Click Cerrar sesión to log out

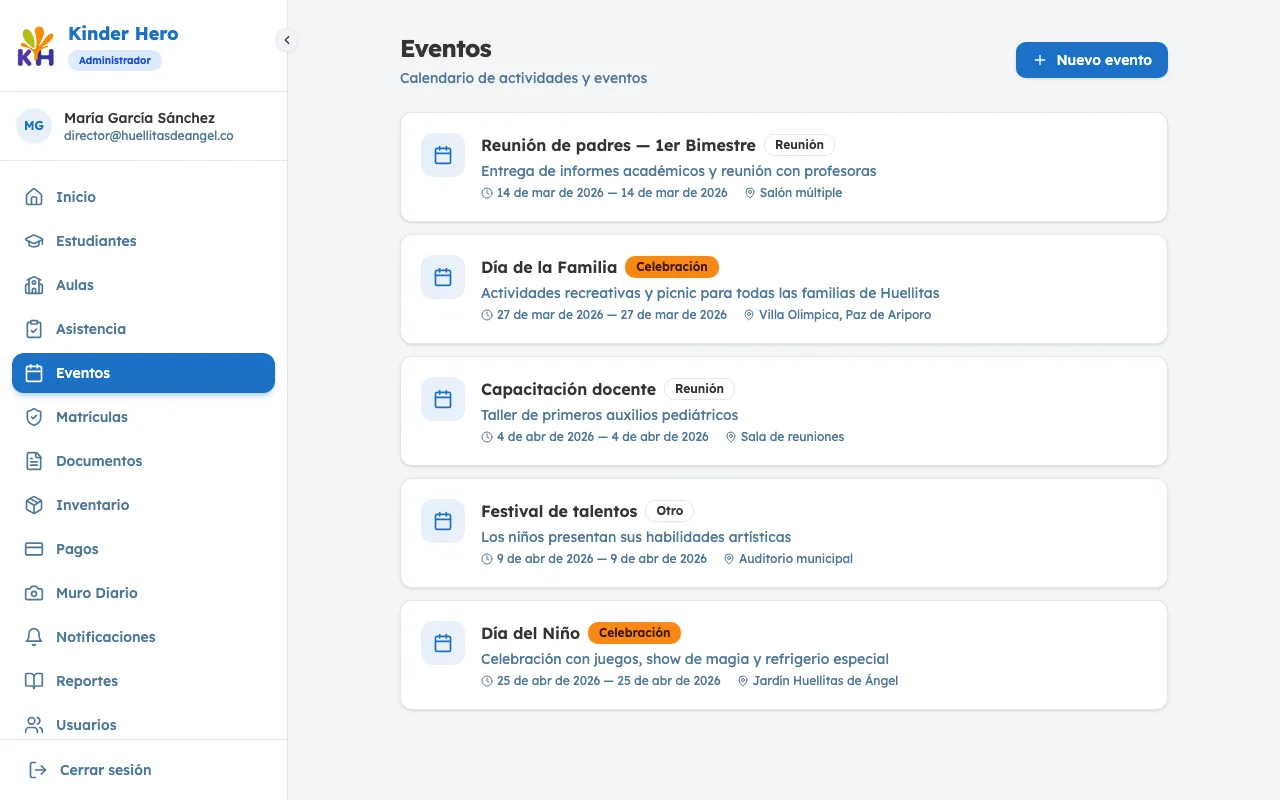pyautogui.click(x=104, y=770)
